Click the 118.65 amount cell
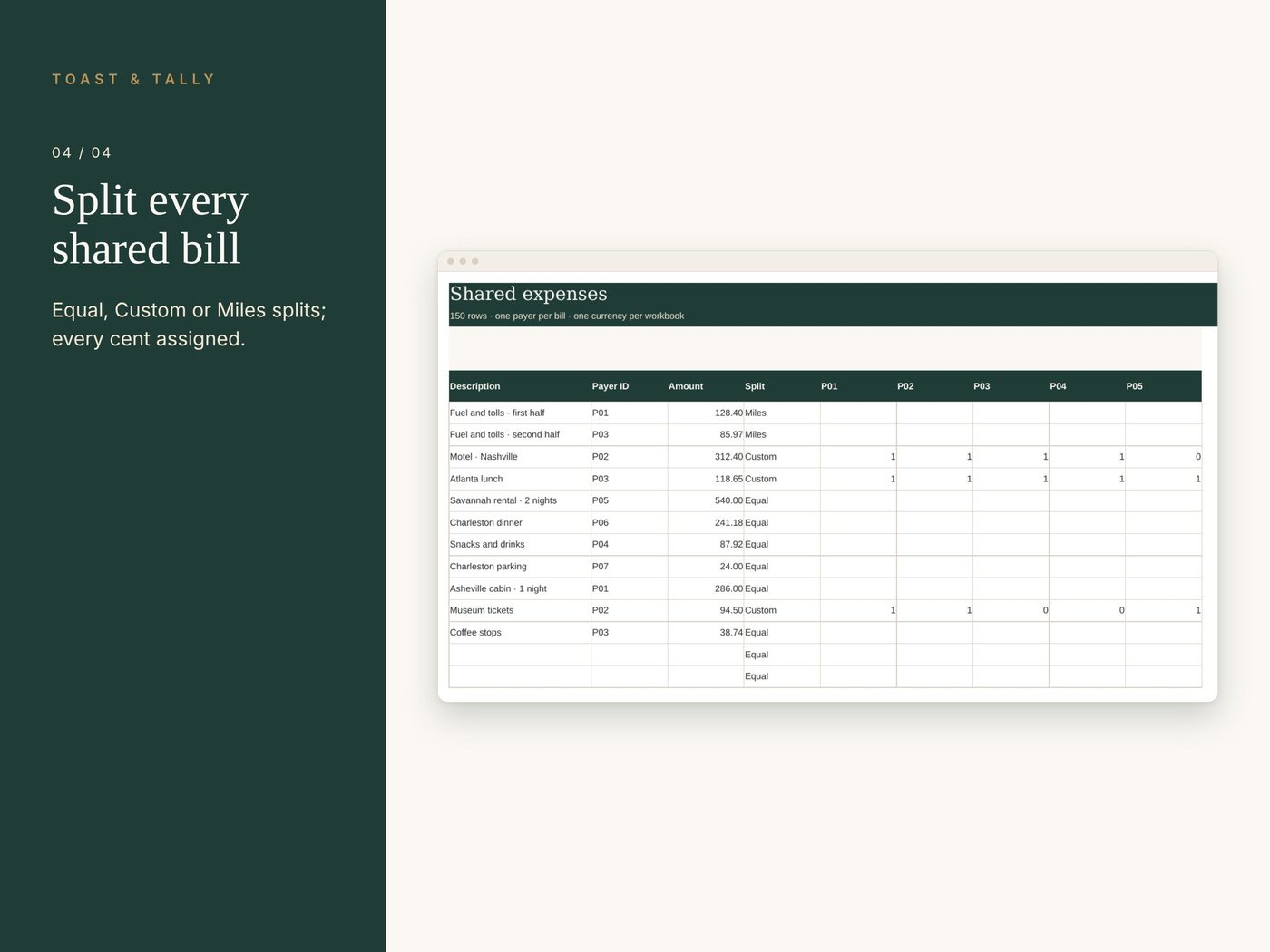This screenshot has width=1270, height=952. (x=706, y=479)
